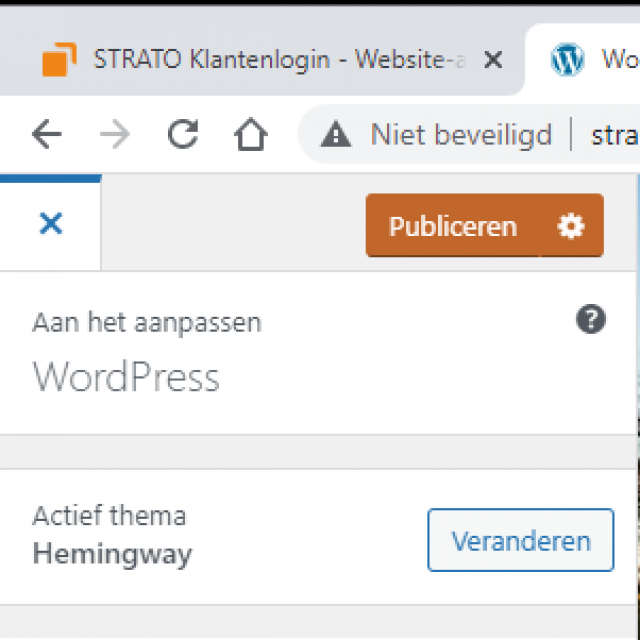Close the WordPress Customizer with the X
The image size is (640, 640).
(51, 224)
